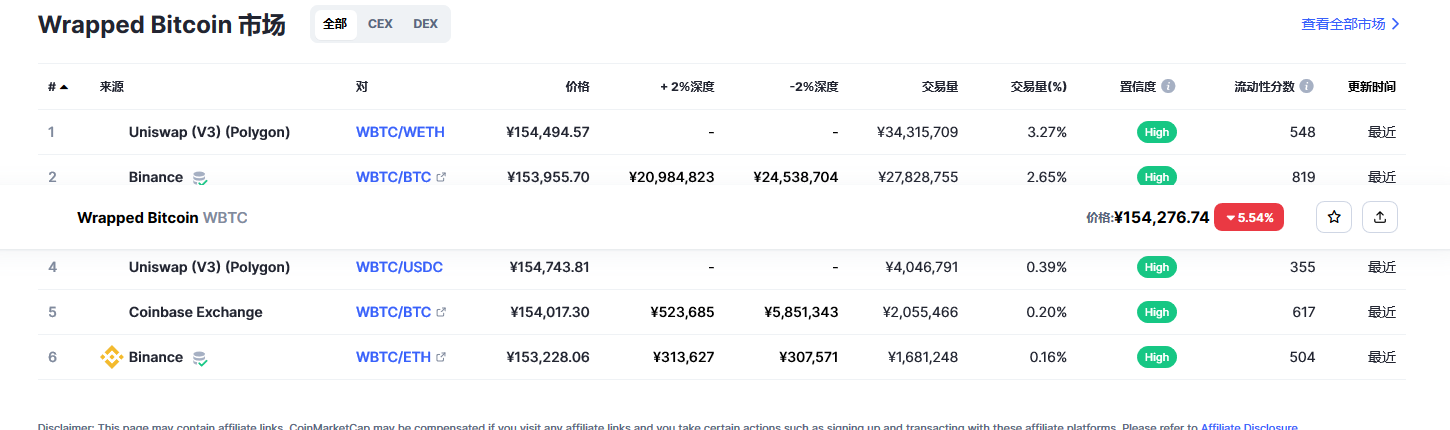Open the WBTC/WETH pair link
Screen dimensions: 1450x430
click(400, 132)
